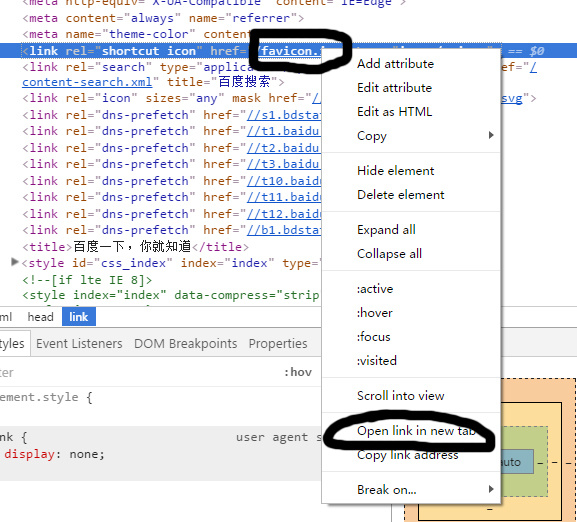The height and width of the screenshot is (522, 577).
Task: Open the content-search.xml link
Action: 87,82
